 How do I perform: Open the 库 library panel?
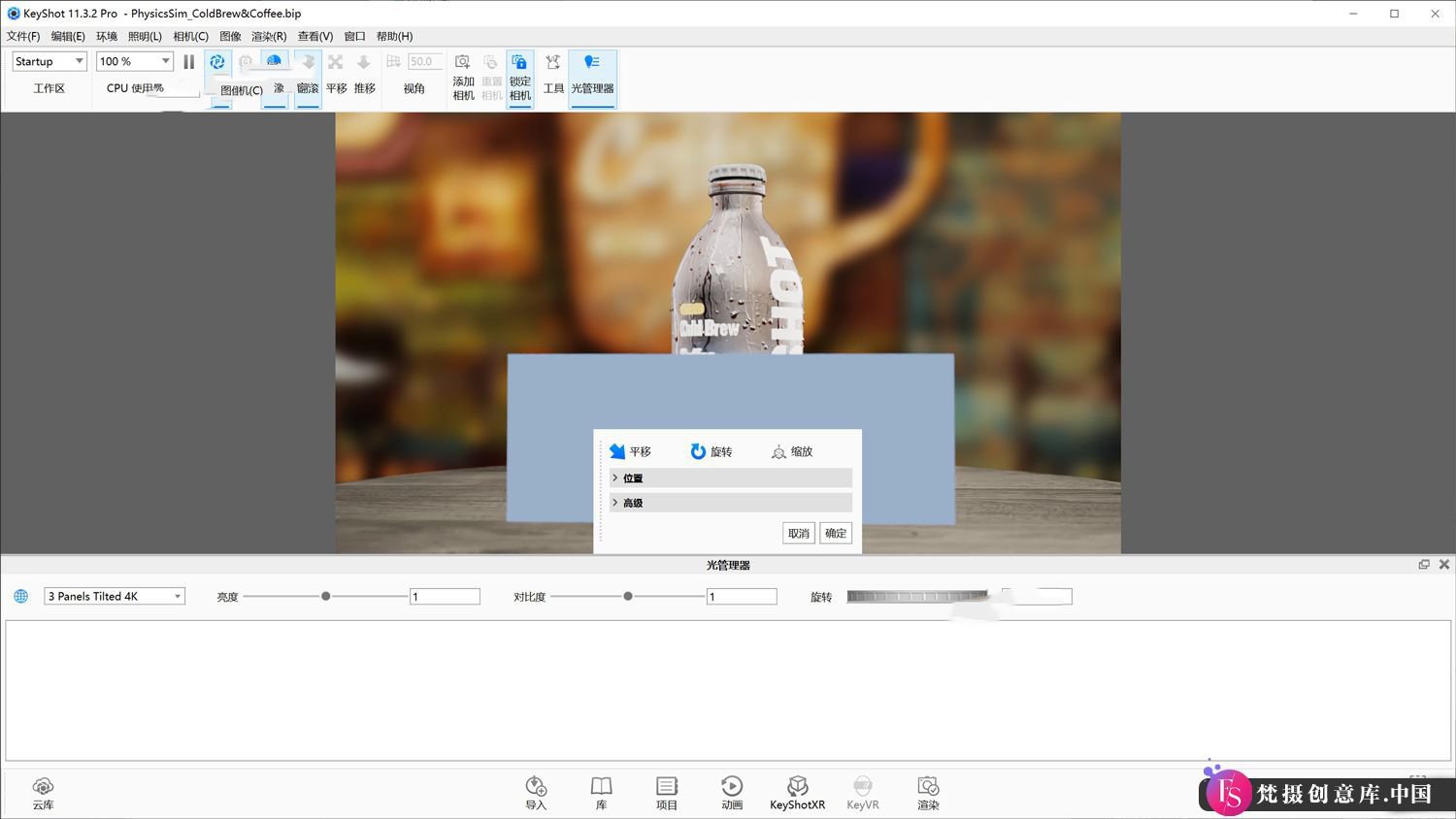[602, 793]
